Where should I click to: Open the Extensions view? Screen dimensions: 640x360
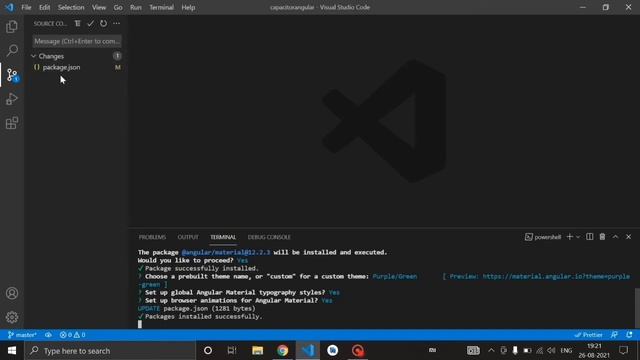(12, 123)
